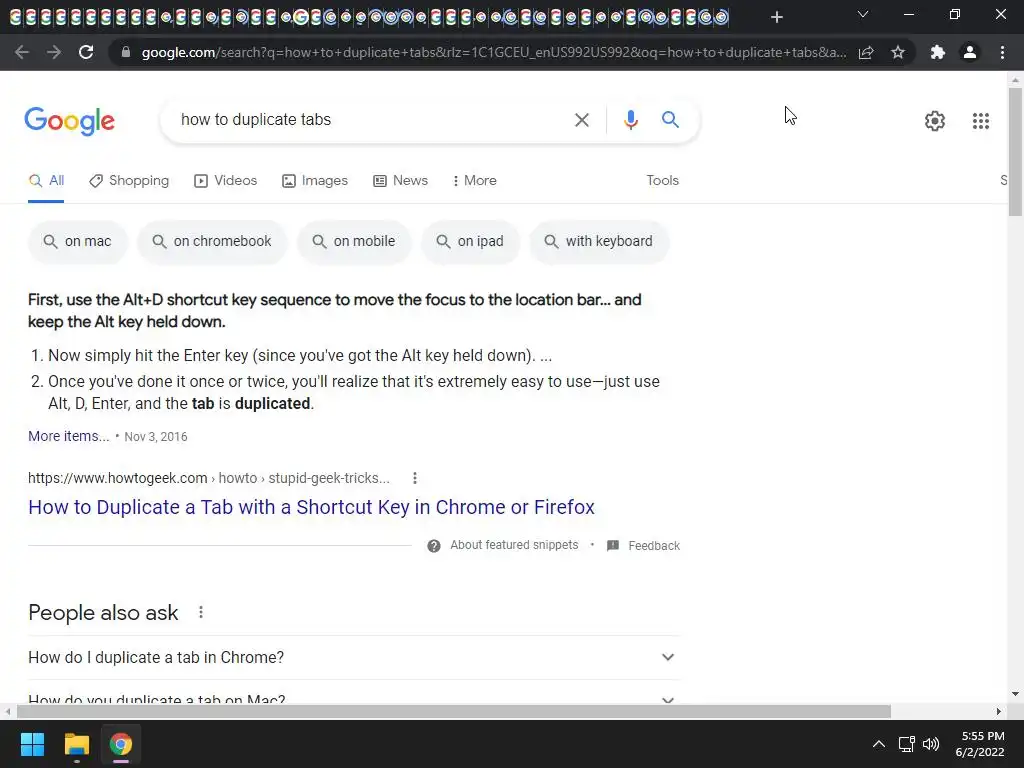The height and width of the screenshot is (768, 1024).
Task: Open the volume control in system tray
Action: pos(931,744)
